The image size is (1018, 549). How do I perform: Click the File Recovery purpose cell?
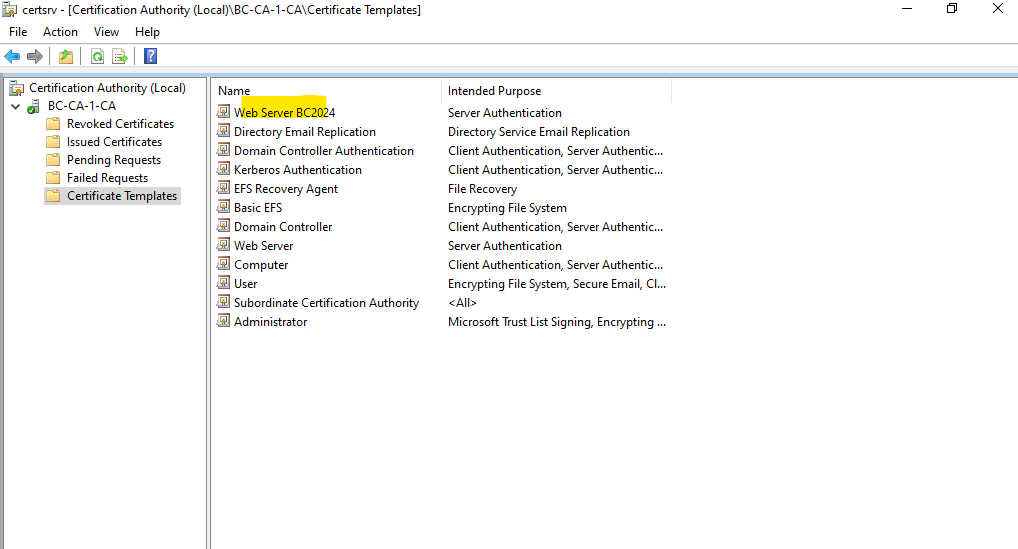(x=482, y=189)
